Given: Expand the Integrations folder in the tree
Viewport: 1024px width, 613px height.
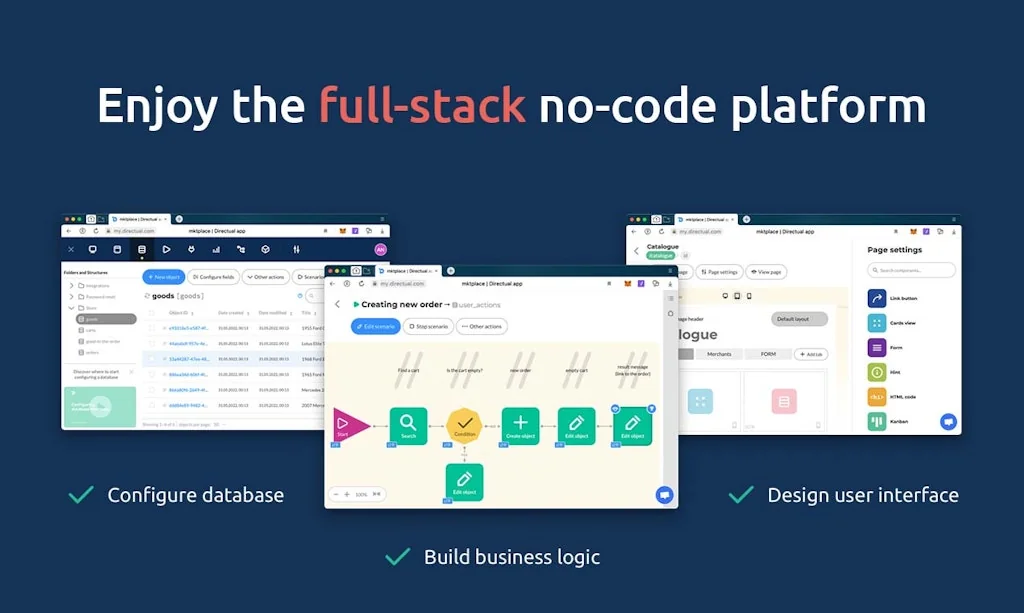Looking at the screenshot, I should point(71,286).
